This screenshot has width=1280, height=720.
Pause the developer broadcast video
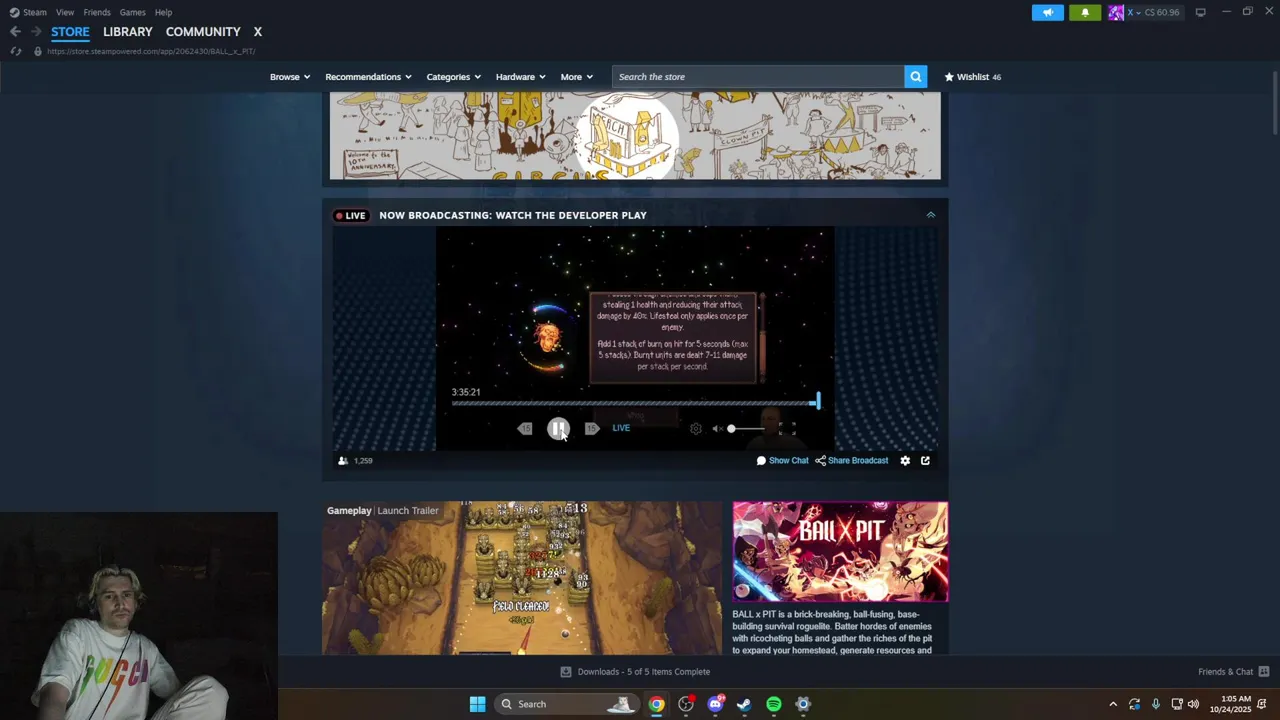[x=558, y=428]
